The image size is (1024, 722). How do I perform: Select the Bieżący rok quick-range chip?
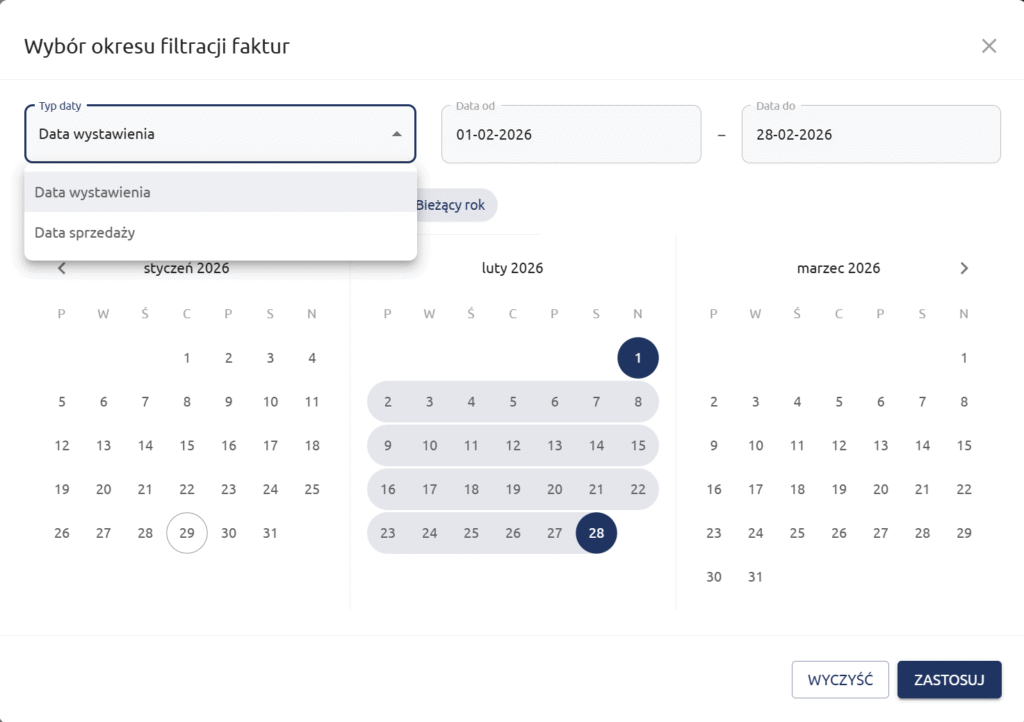coord(451,205)
